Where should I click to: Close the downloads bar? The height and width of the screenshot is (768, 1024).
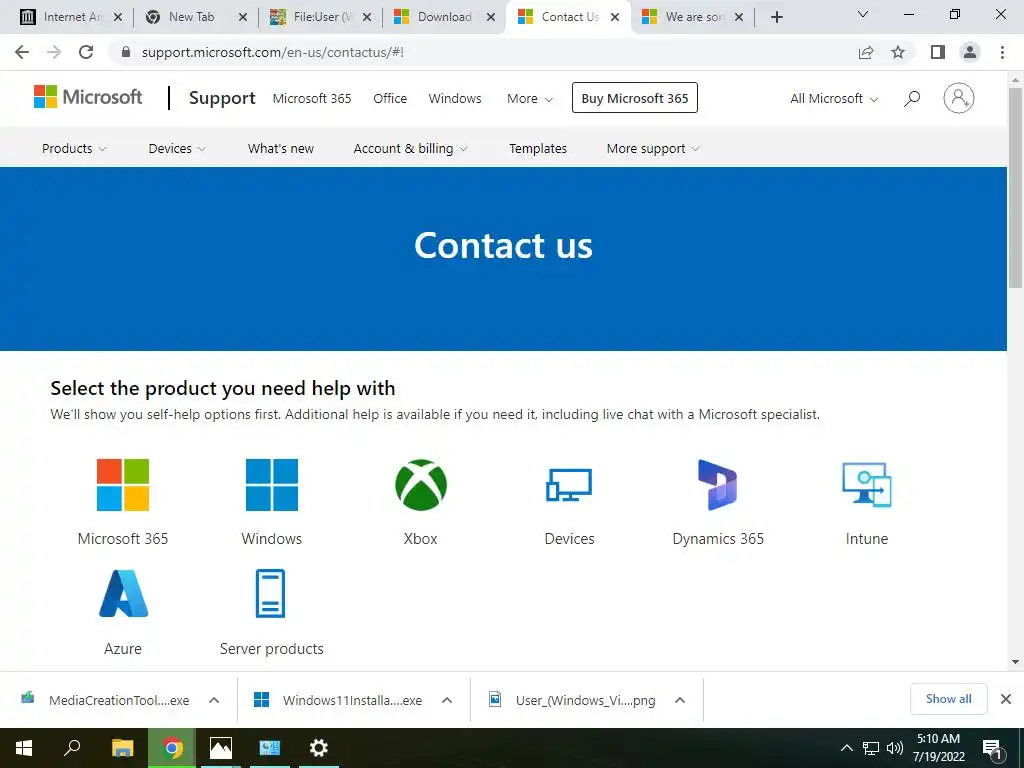tap(1006, 699)
